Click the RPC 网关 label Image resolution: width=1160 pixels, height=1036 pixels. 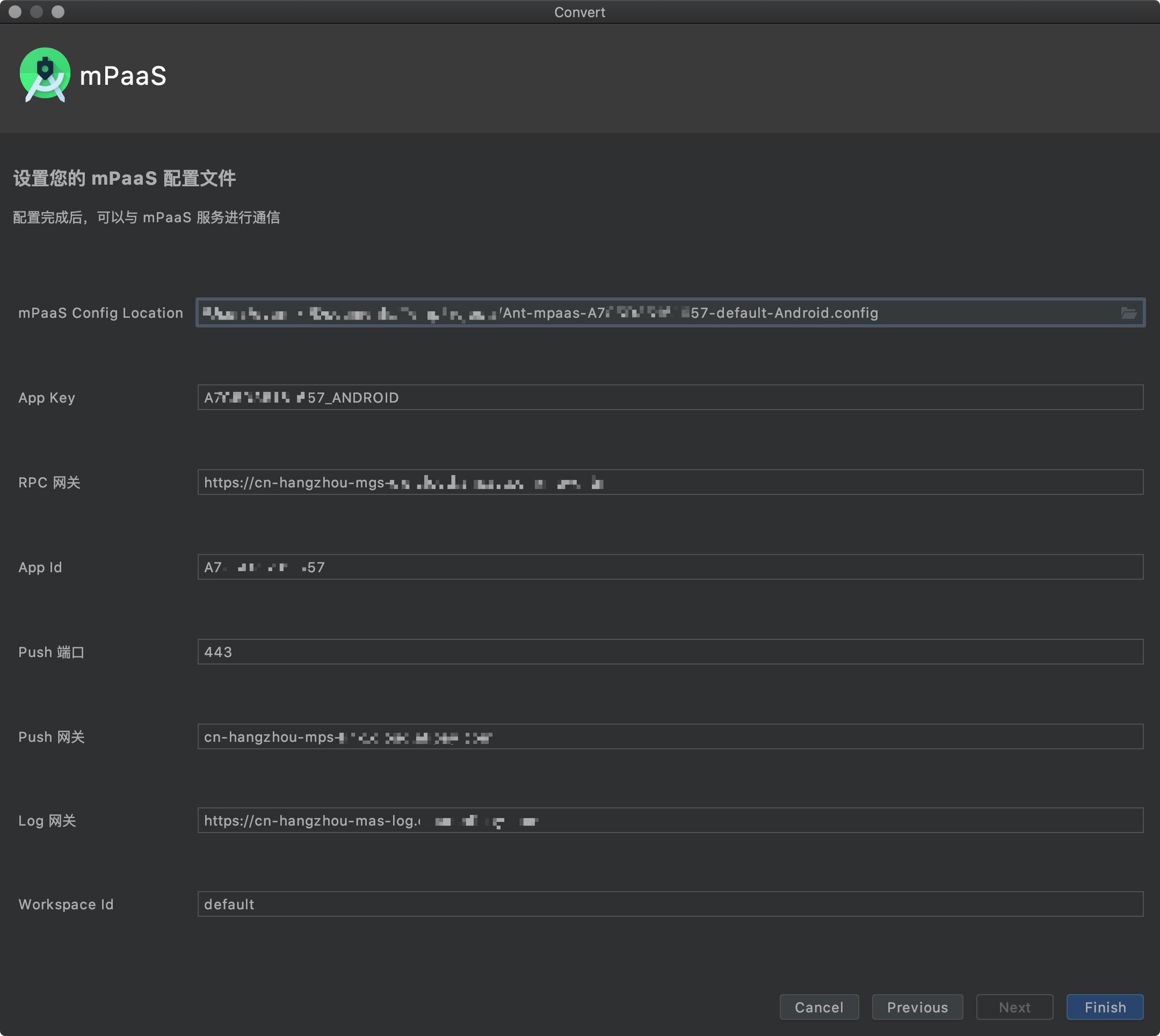49,483
